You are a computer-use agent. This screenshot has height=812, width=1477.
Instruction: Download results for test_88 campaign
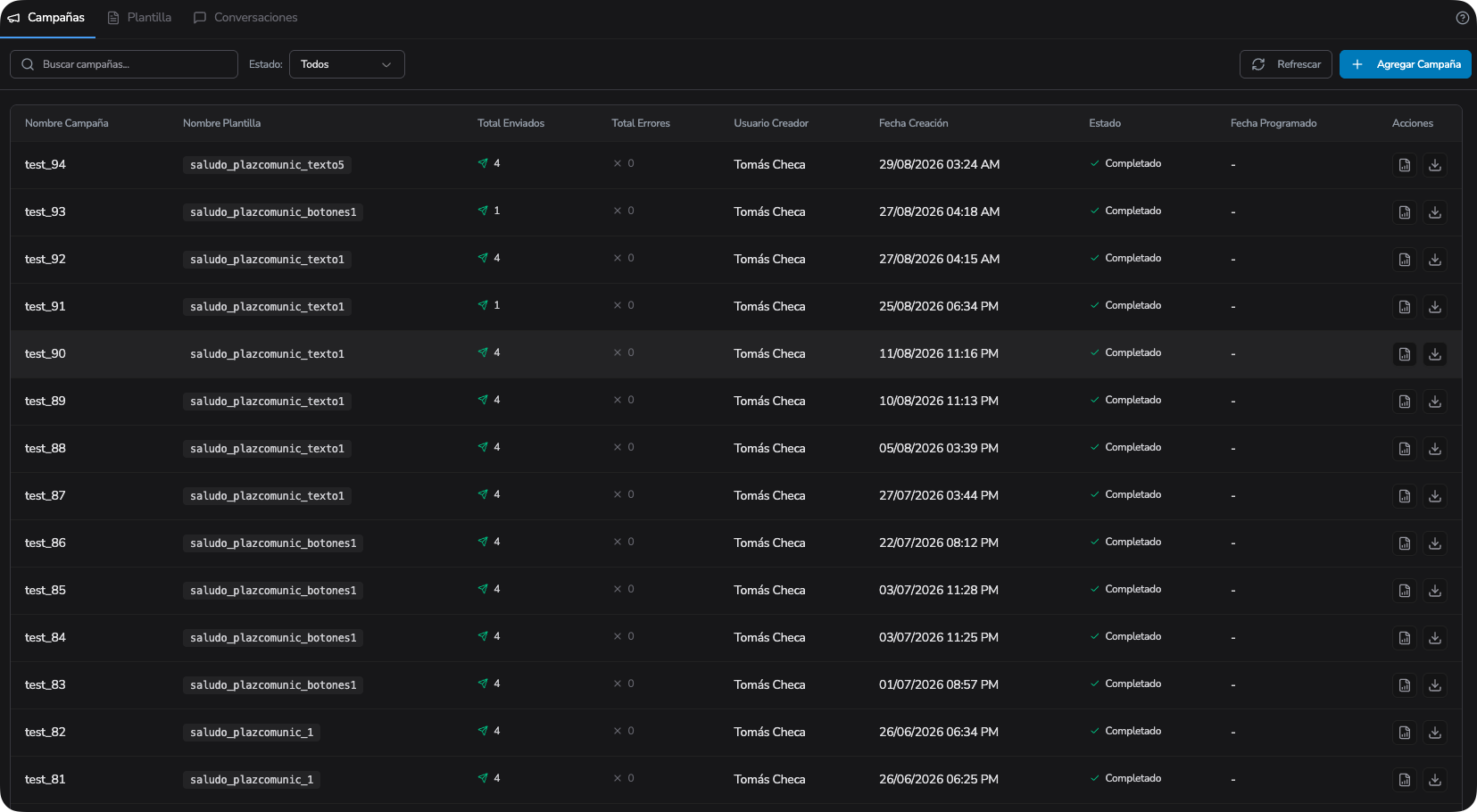coord(1435,449)
